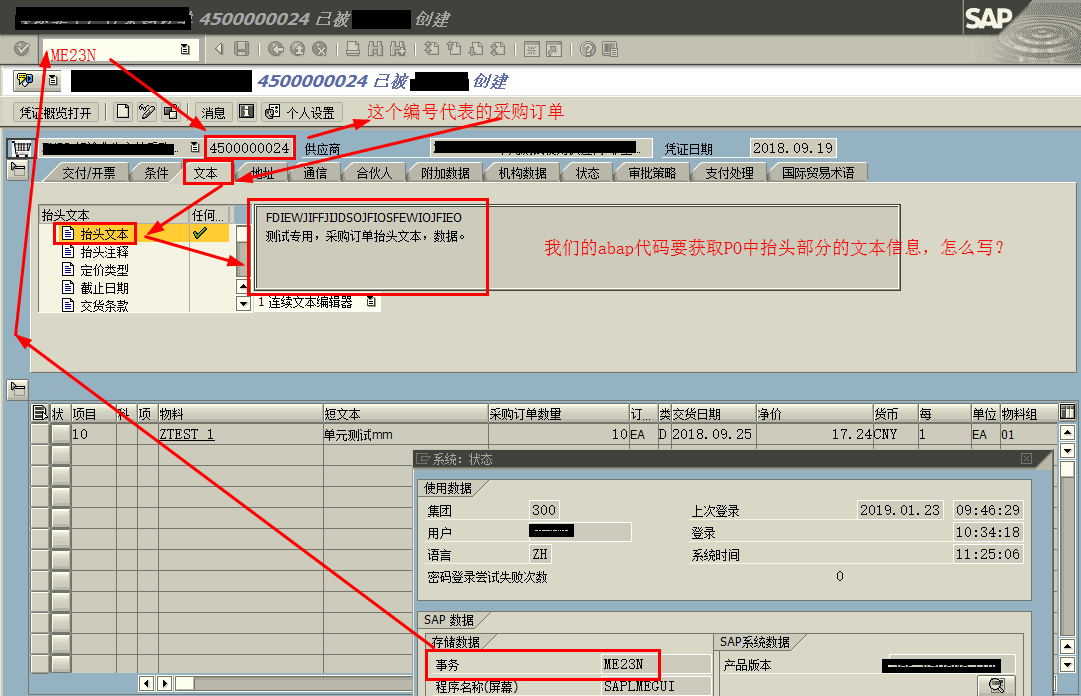Click the green Enter checkmark icon

[21, 49]
